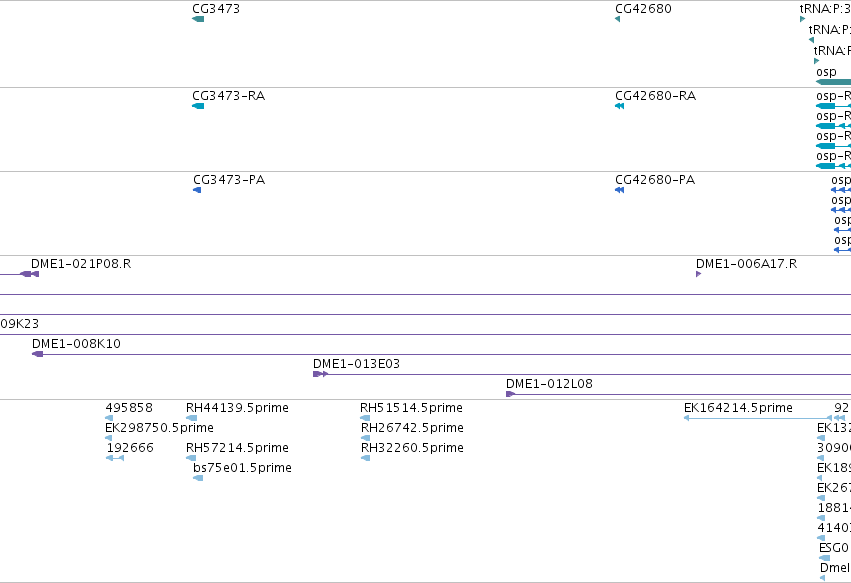Click the DME1-013E03 clone label
The width and height of the screenshot is (851, 583).
(356, 364)
